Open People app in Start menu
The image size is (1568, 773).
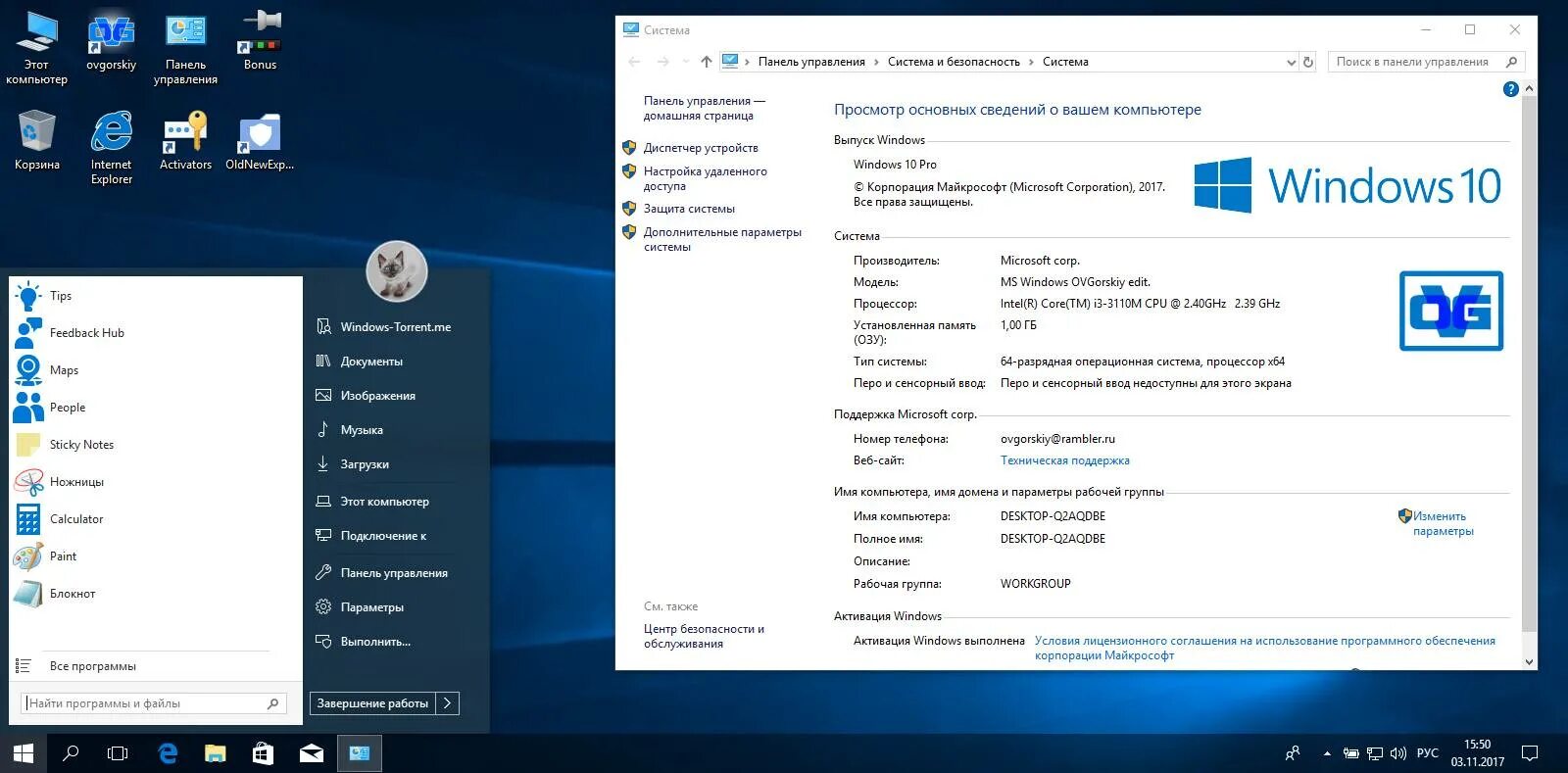[156, 408]
